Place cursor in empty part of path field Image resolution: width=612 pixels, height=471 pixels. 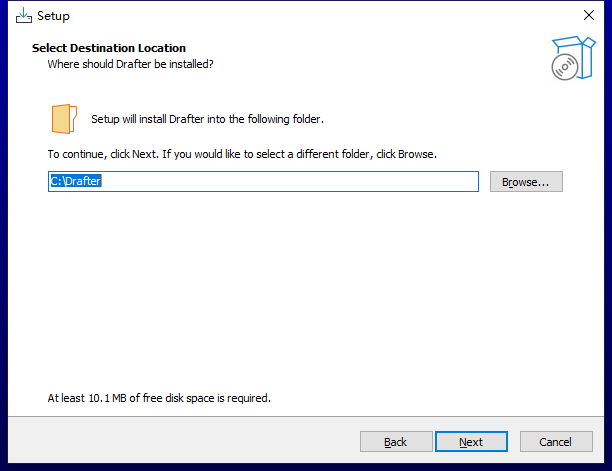point(289,181)
